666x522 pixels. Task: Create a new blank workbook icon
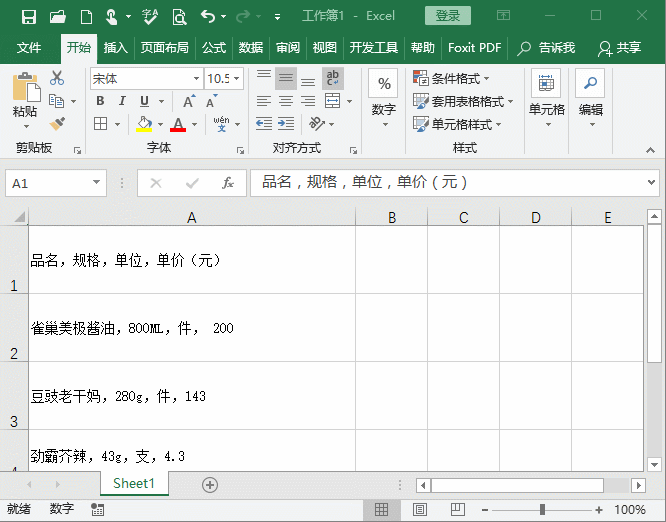86,17
